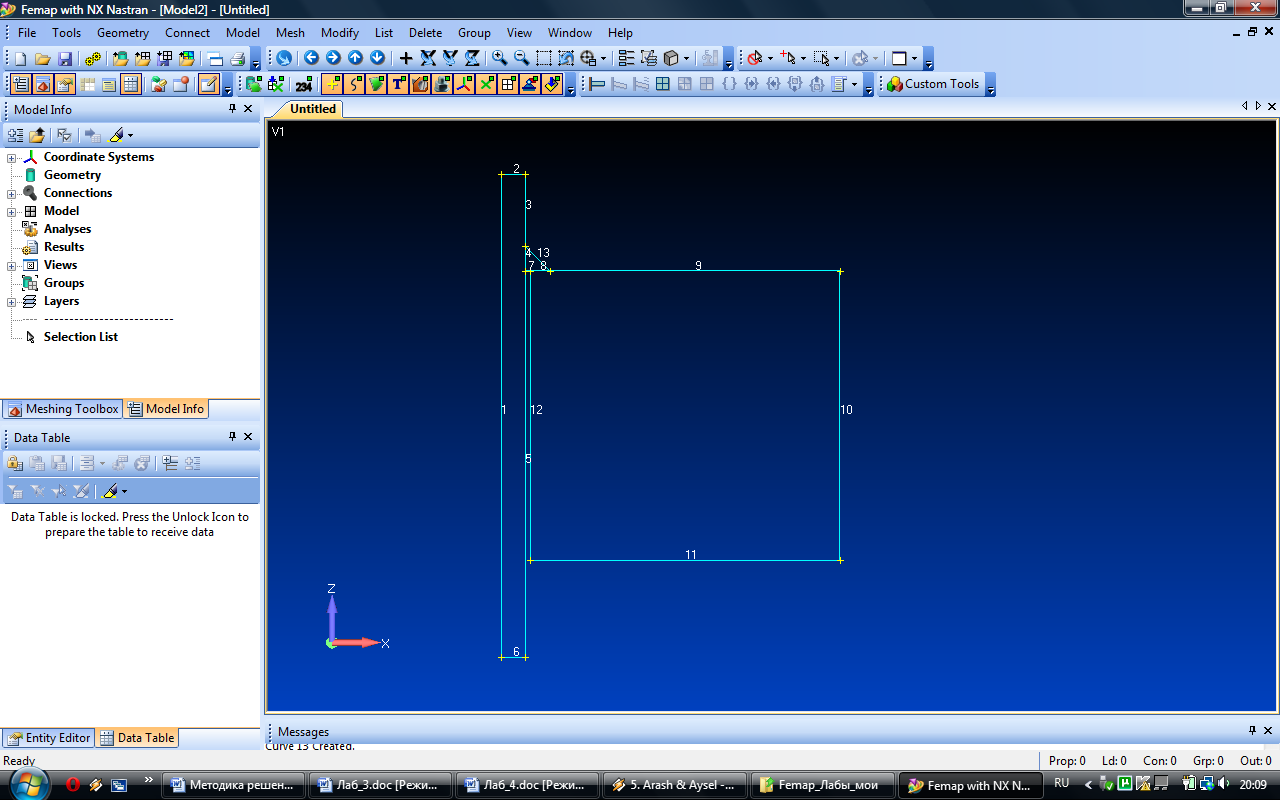Click the checklist icon in Model Info toolbar
The width and height of the screenshot is (1280, 800).
[64, 135]
